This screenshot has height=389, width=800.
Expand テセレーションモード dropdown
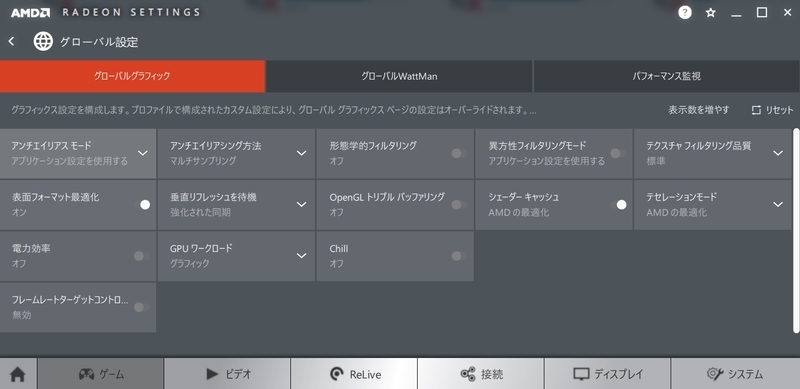(x=778, y=205)
